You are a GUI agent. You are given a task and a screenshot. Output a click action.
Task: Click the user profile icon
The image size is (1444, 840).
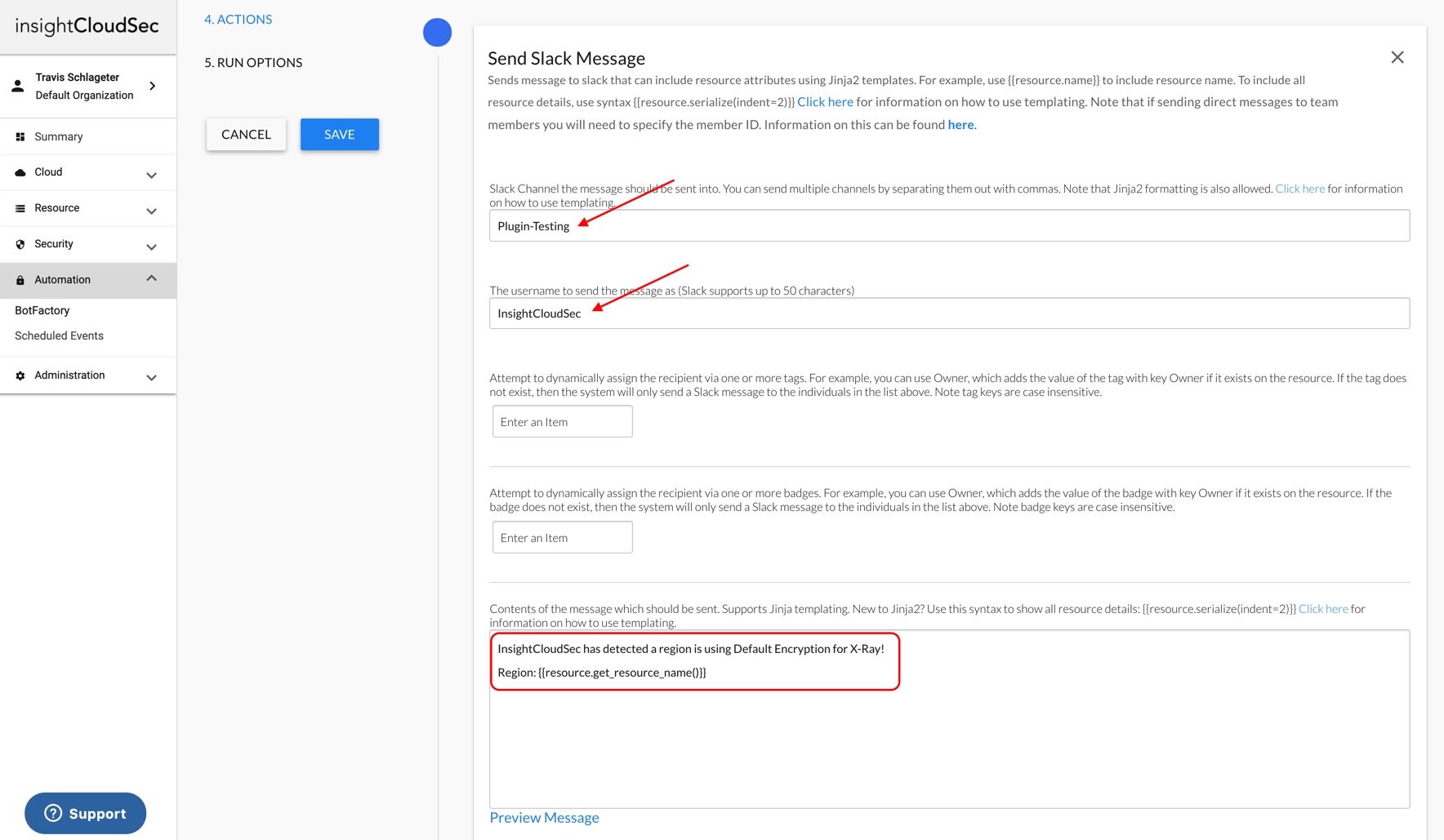(18, 86)
